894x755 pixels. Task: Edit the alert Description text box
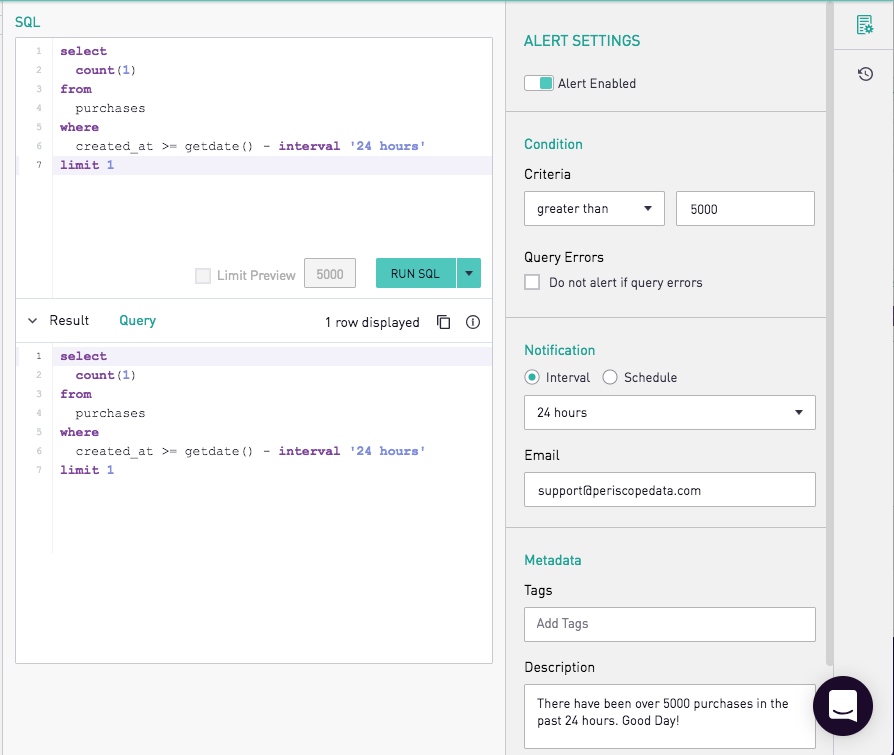tap(670, 716)
